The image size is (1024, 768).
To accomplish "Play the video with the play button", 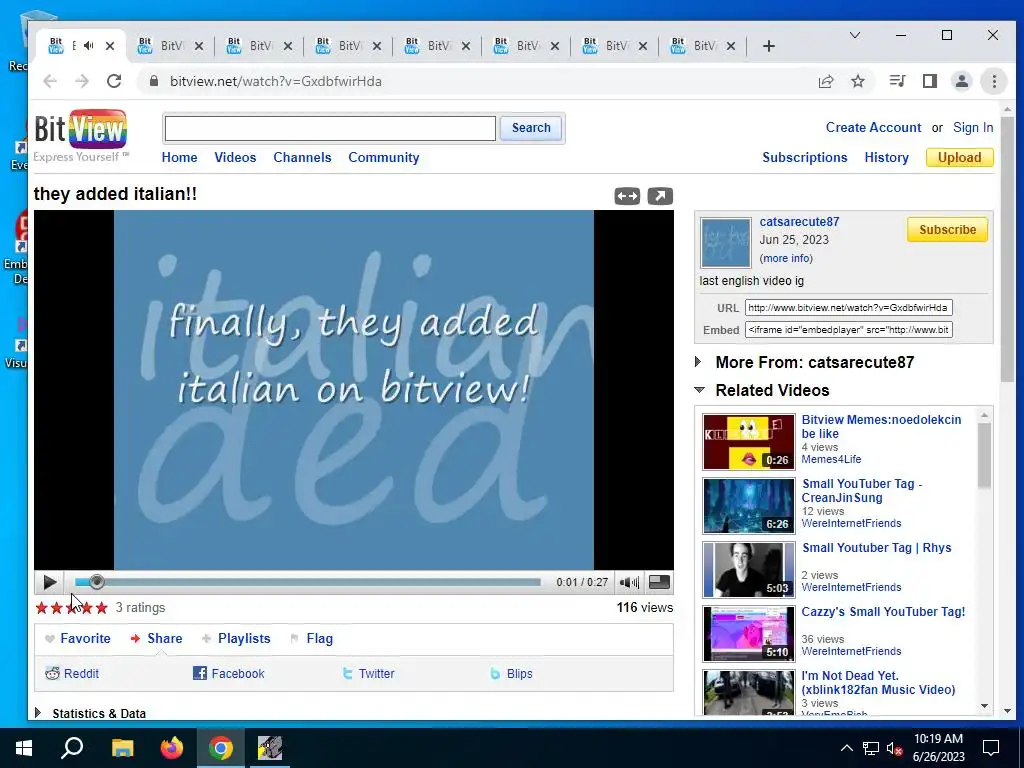I will [x=50, y=582].
